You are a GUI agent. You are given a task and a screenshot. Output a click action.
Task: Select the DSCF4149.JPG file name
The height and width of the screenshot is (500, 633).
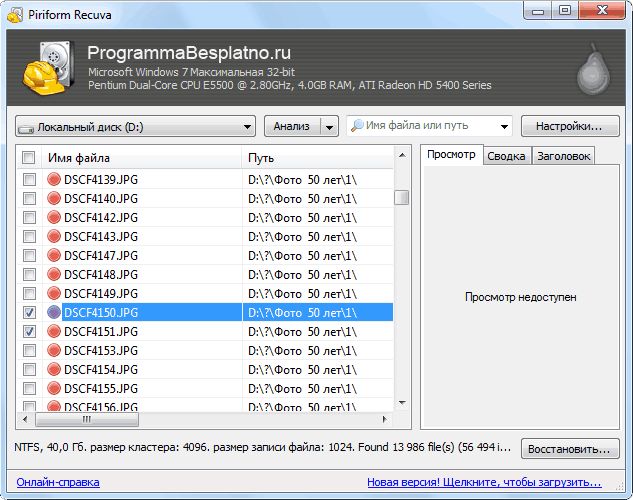pyautogui.click(x=101, y=293)
